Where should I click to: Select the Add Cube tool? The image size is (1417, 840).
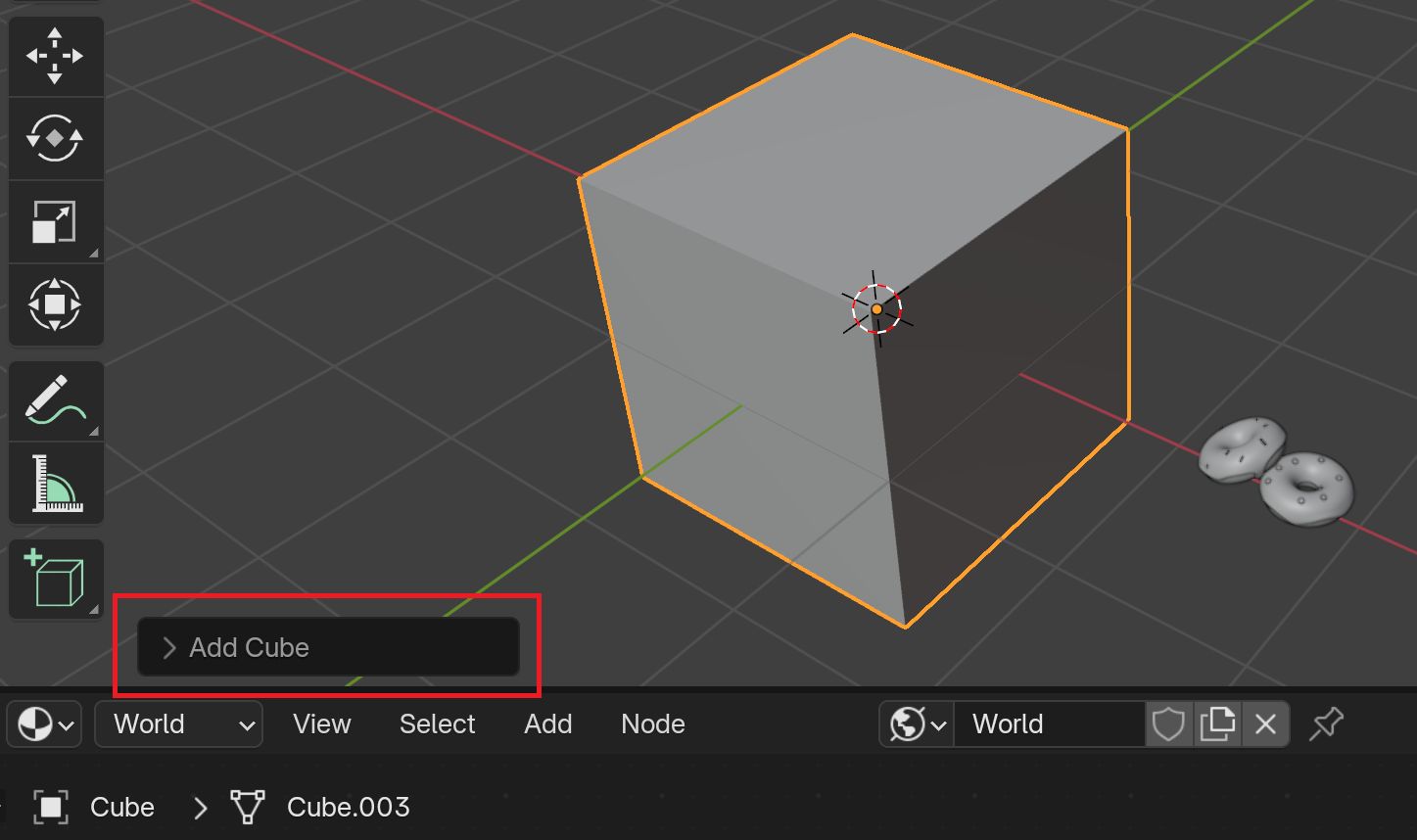pos(56,579)
